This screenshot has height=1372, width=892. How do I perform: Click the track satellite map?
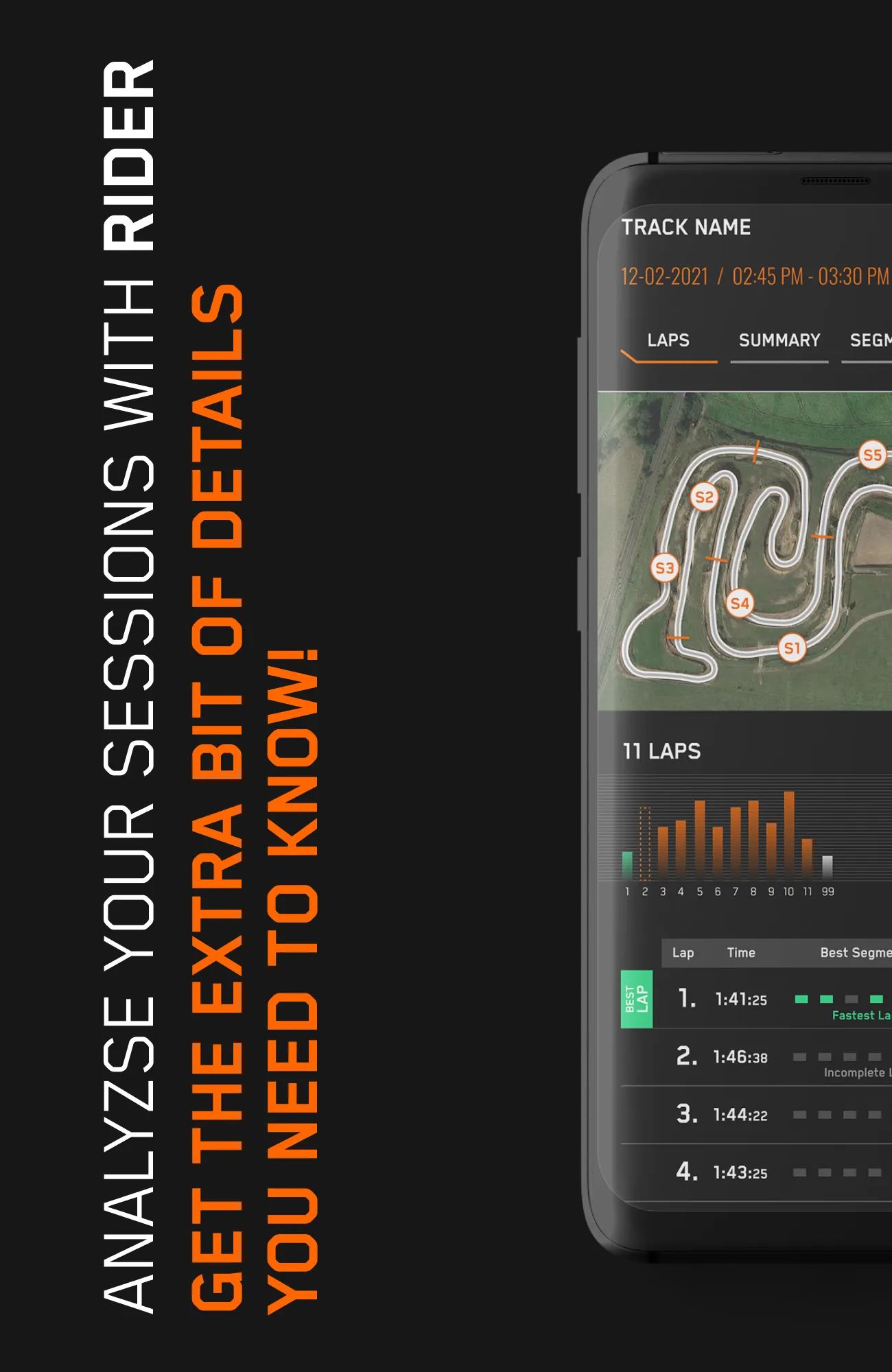744,551
